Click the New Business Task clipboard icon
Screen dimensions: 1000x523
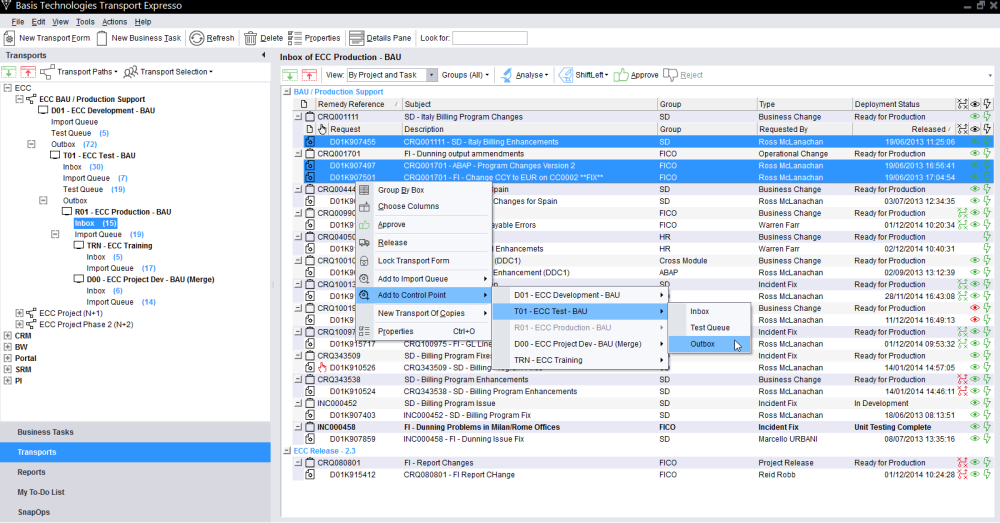[x=102, y=38]
